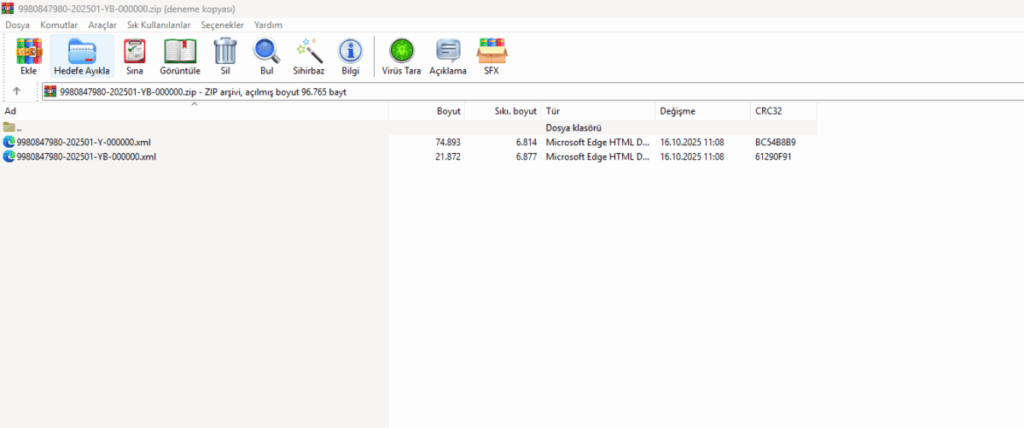The width and height of the screenshot is (1024, 428).
Task: Sort by Tür column header
Action: pos(598,111)
